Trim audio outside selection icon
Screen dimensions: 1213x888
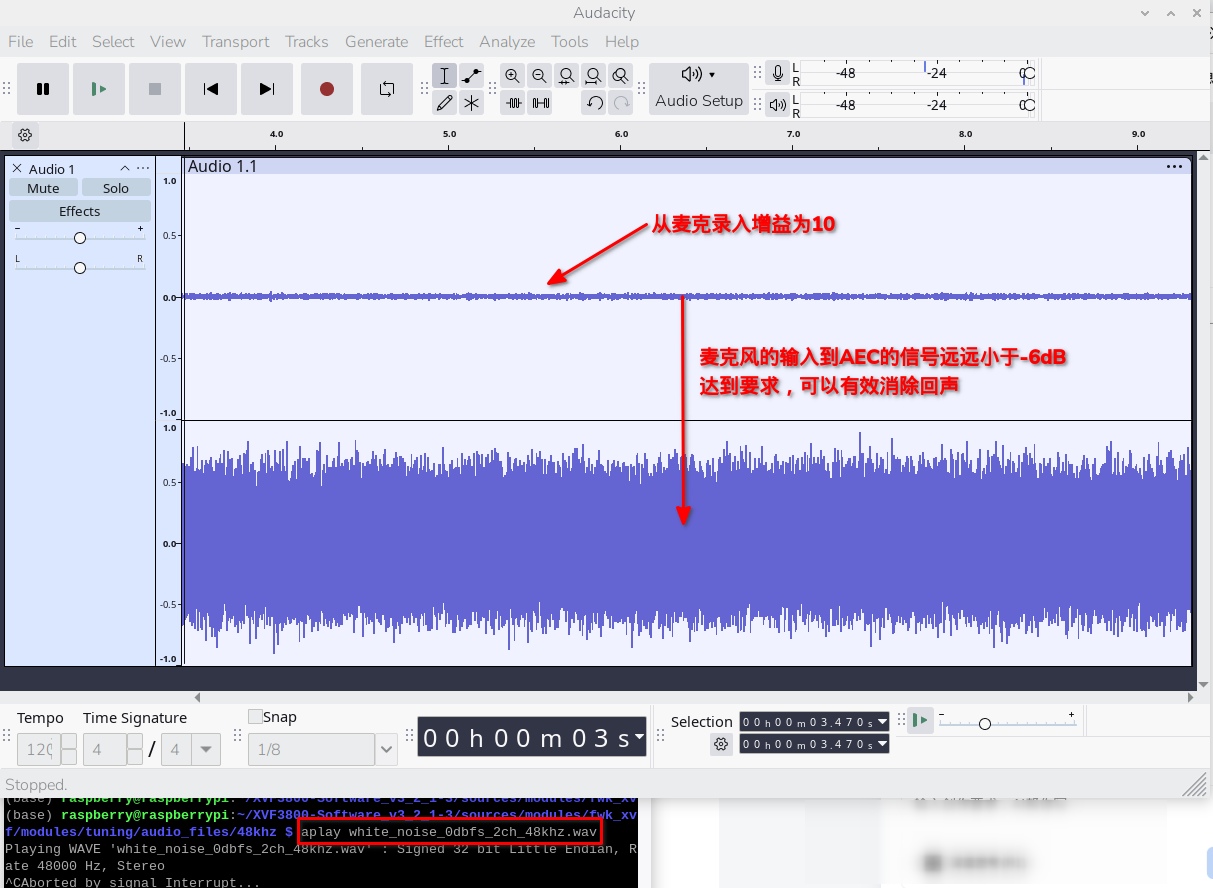[x=513, y=102]
